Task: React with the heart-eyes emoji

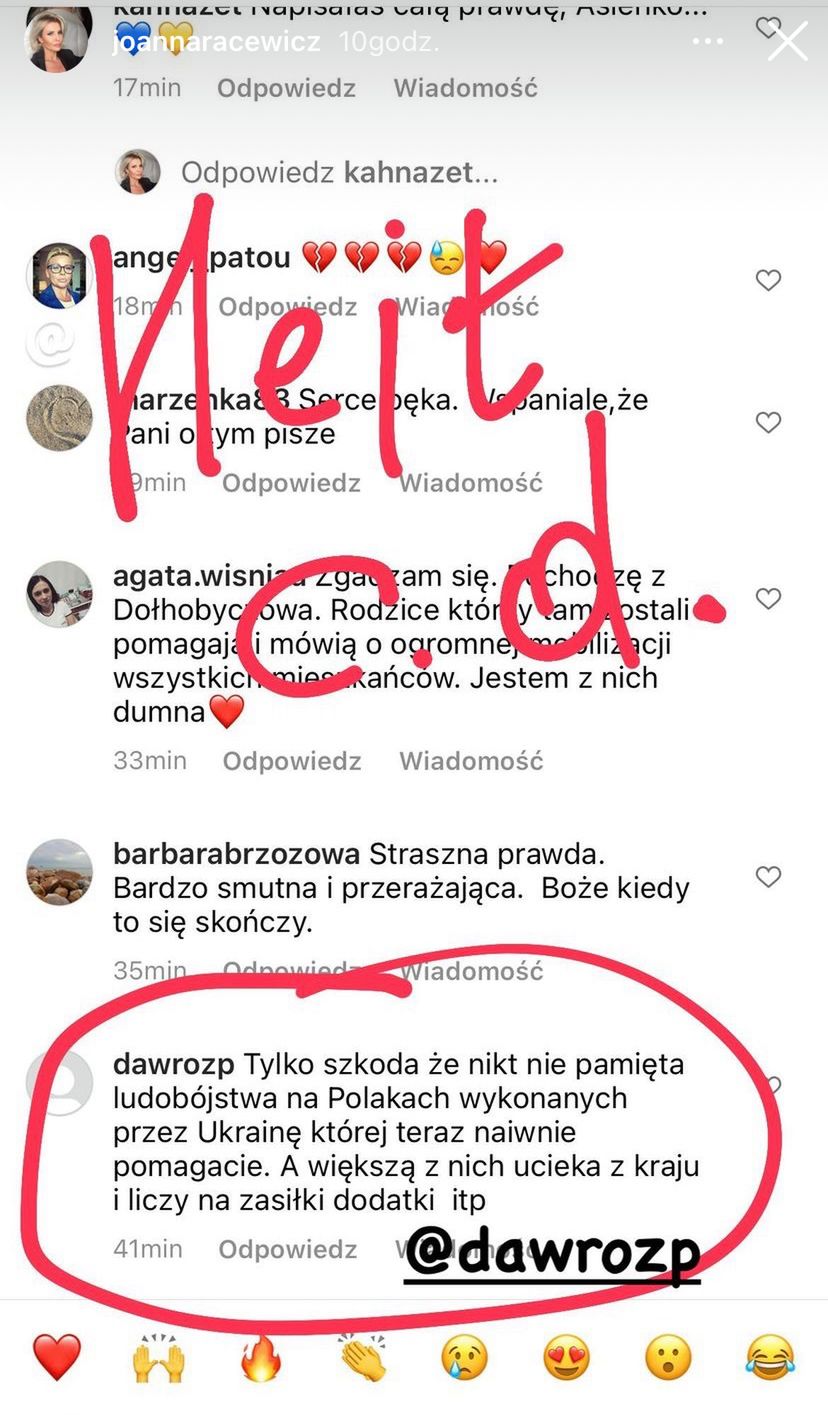Action: pyautogui.click(x=567, y=1358)
